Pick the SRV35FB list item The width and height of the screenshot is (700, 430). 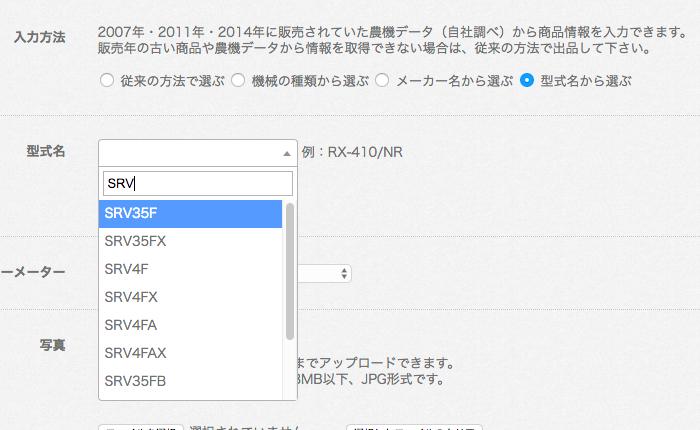190,381
